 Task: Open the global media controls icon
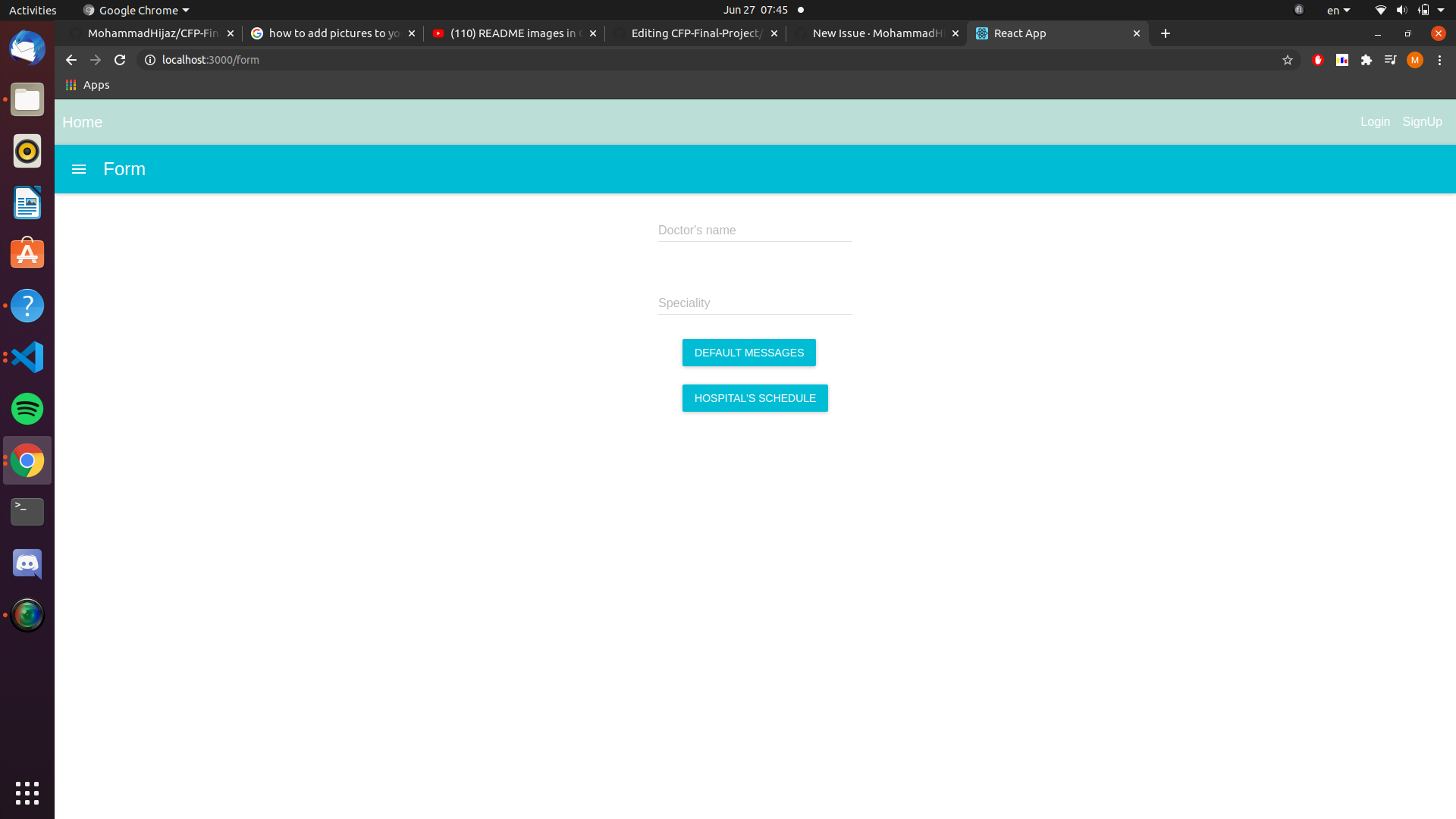pos(1391,60)
